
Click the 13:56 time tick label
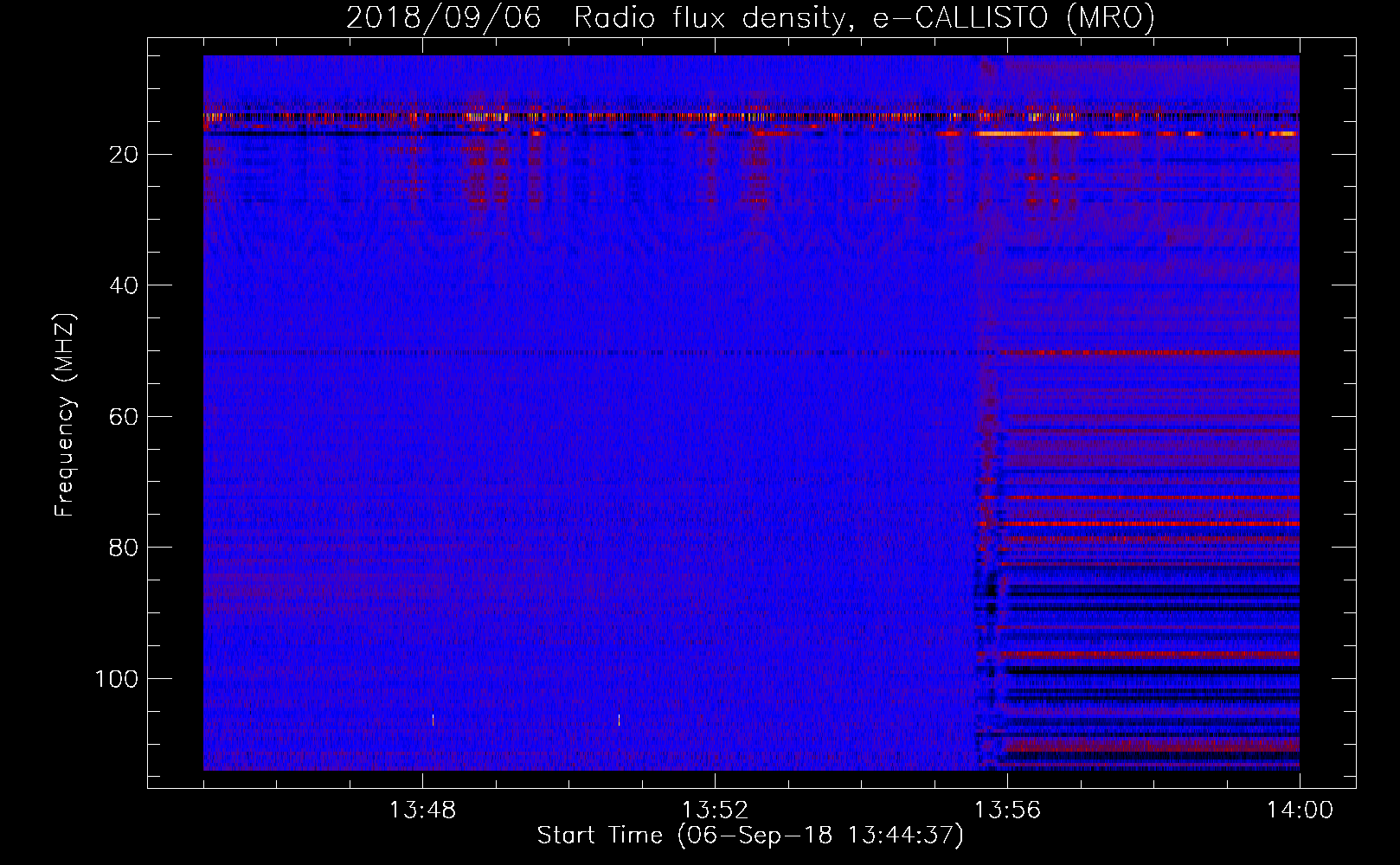tap(1007, 811)
